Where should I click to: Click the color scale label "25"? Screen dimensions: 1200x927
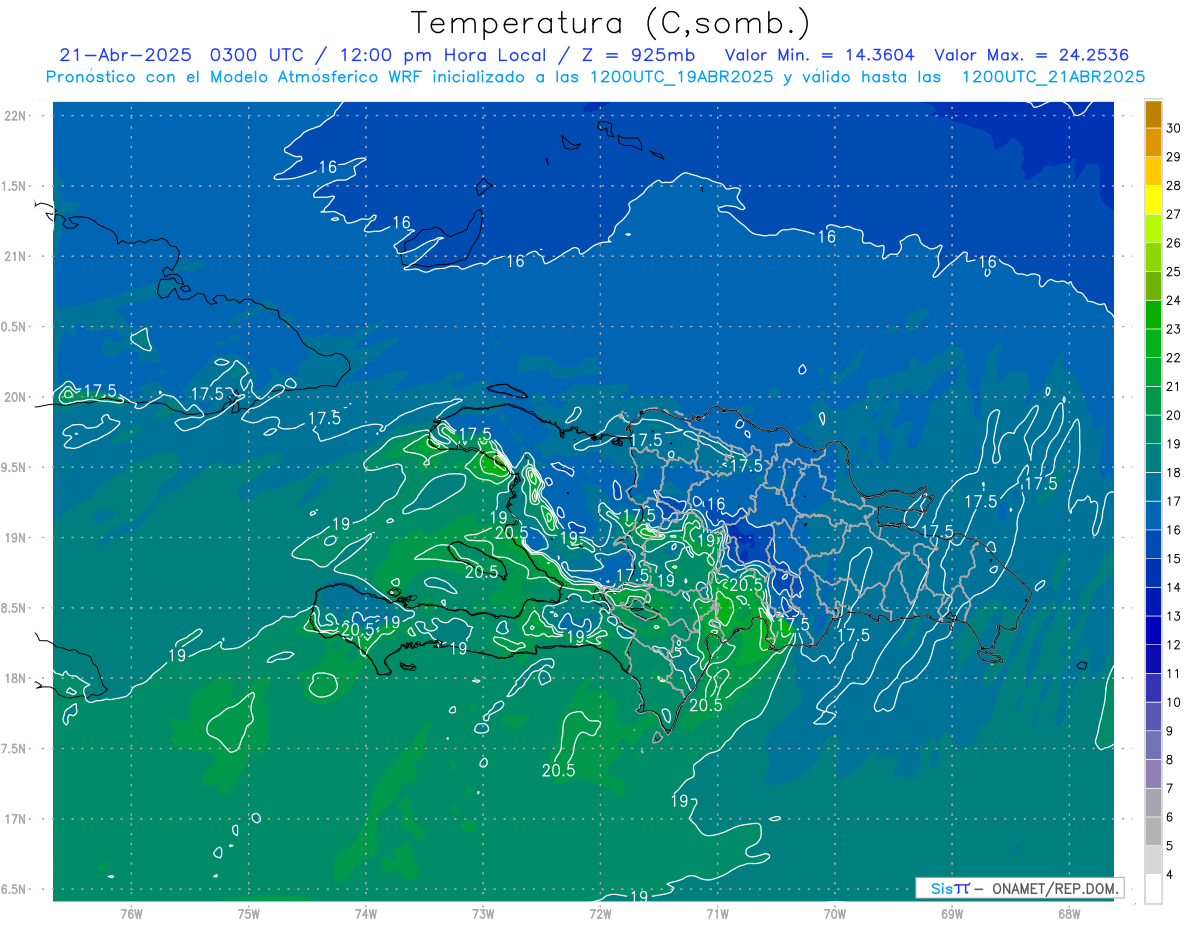point(1174,272)
